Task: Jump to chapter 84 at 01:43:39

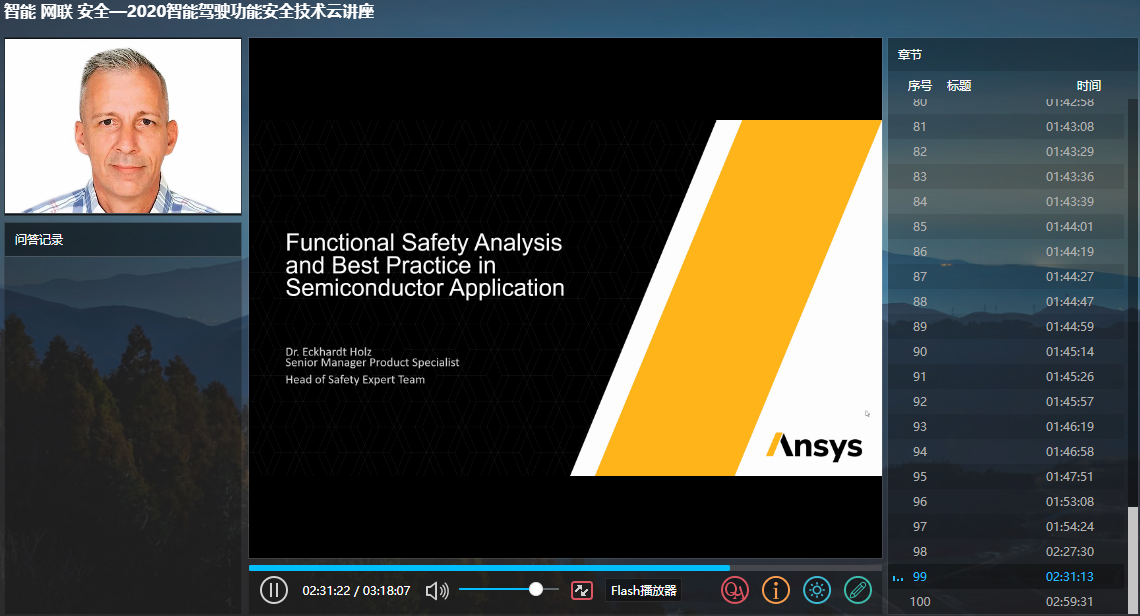Action: coord(1007,201)
